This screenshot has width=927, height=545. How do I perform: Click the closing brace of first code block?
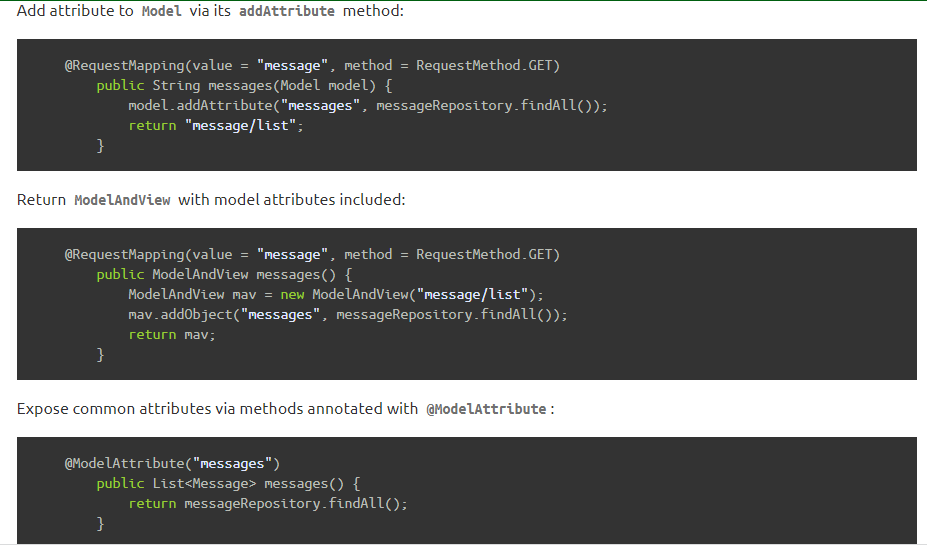pos(100,145)
